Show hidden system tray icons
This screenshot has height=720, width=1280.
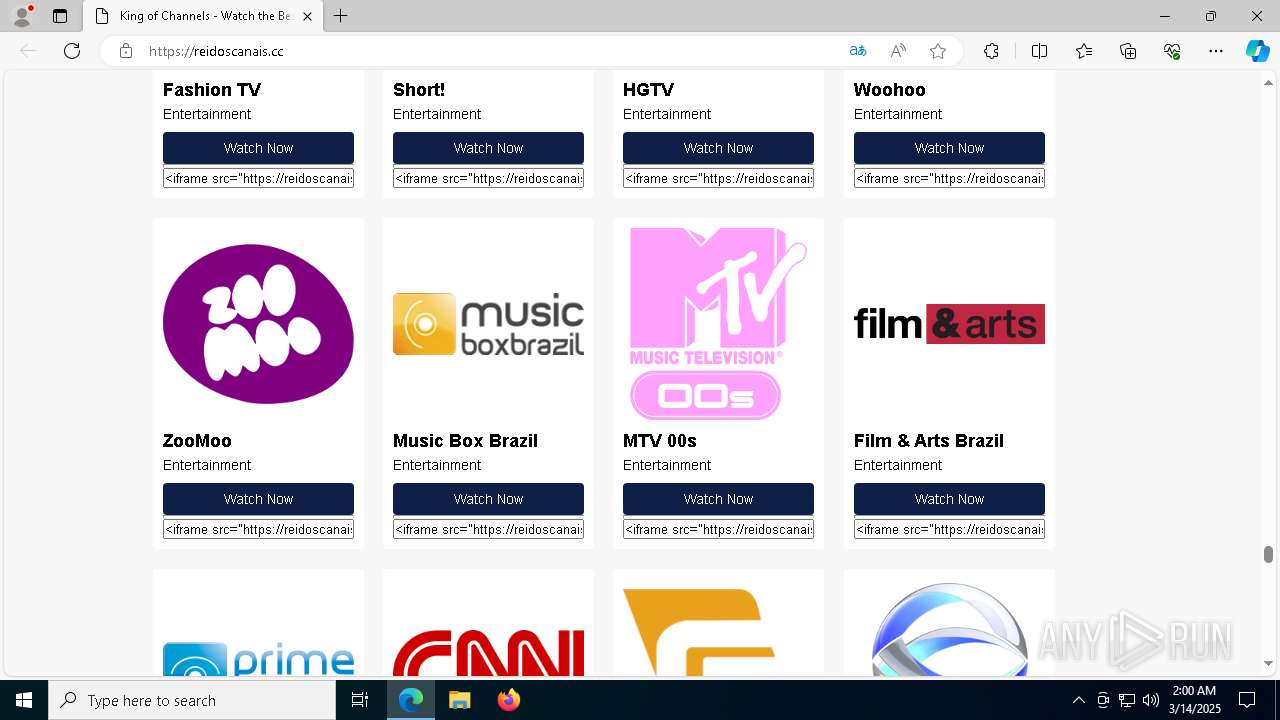(1078, 700)
